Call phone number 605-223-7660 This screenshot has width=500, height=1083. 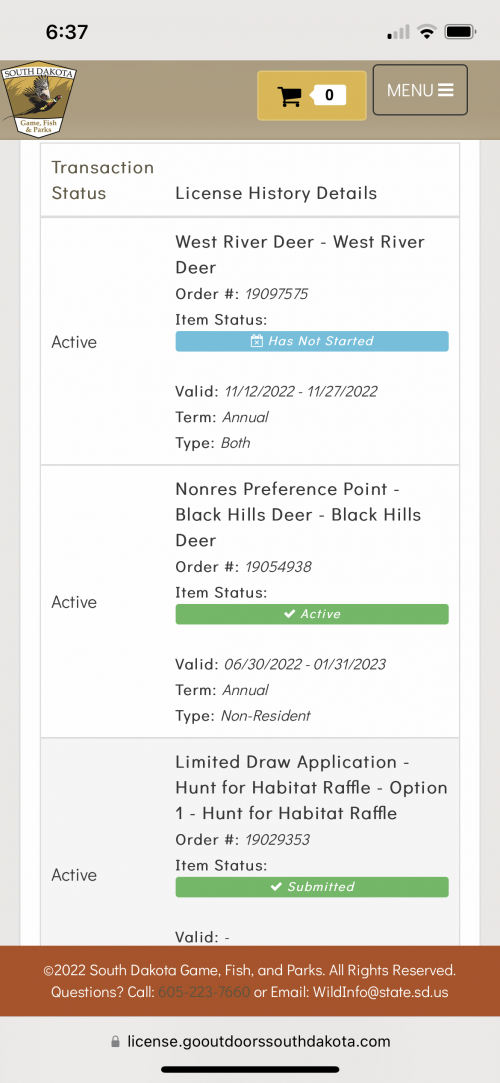pyautogui.click(x=204, y=992)
